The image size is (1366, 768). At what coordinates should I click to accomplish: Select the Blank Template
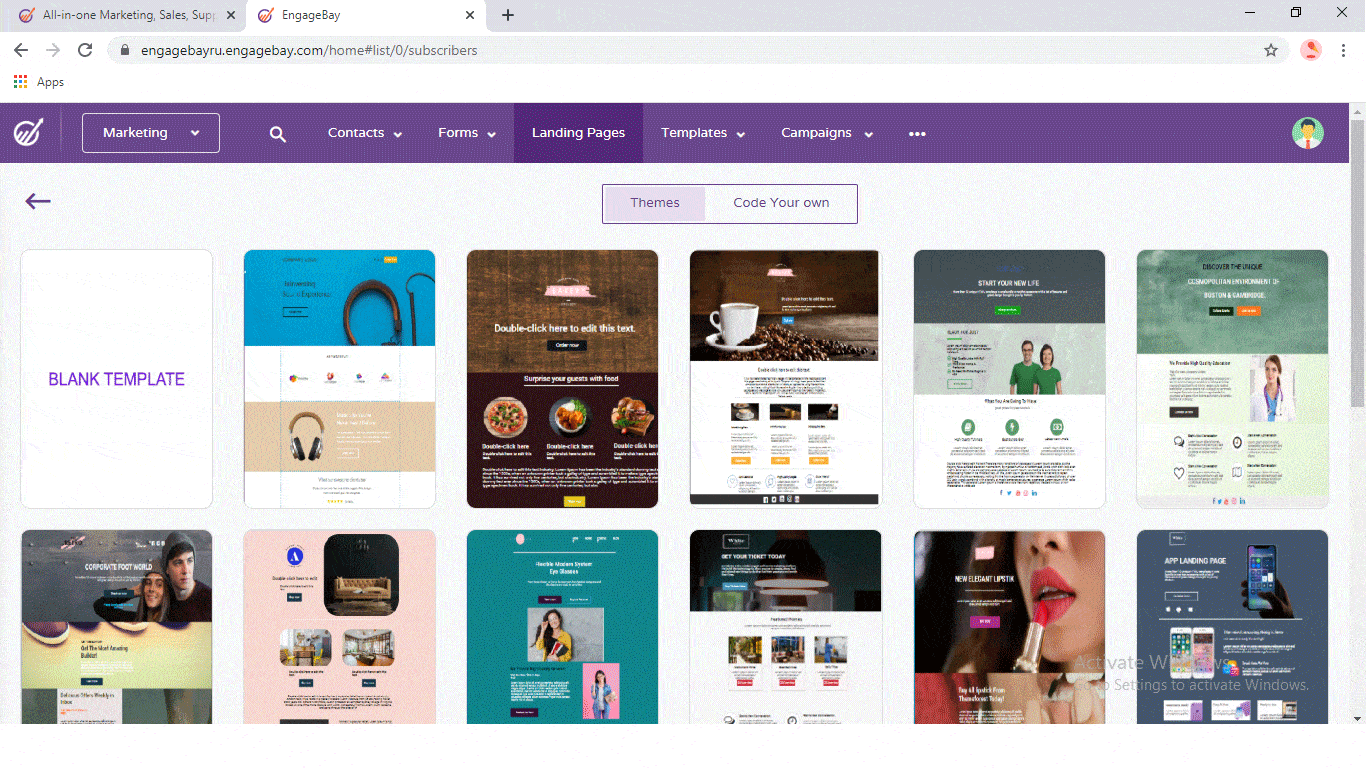click(x=116, y=379)
